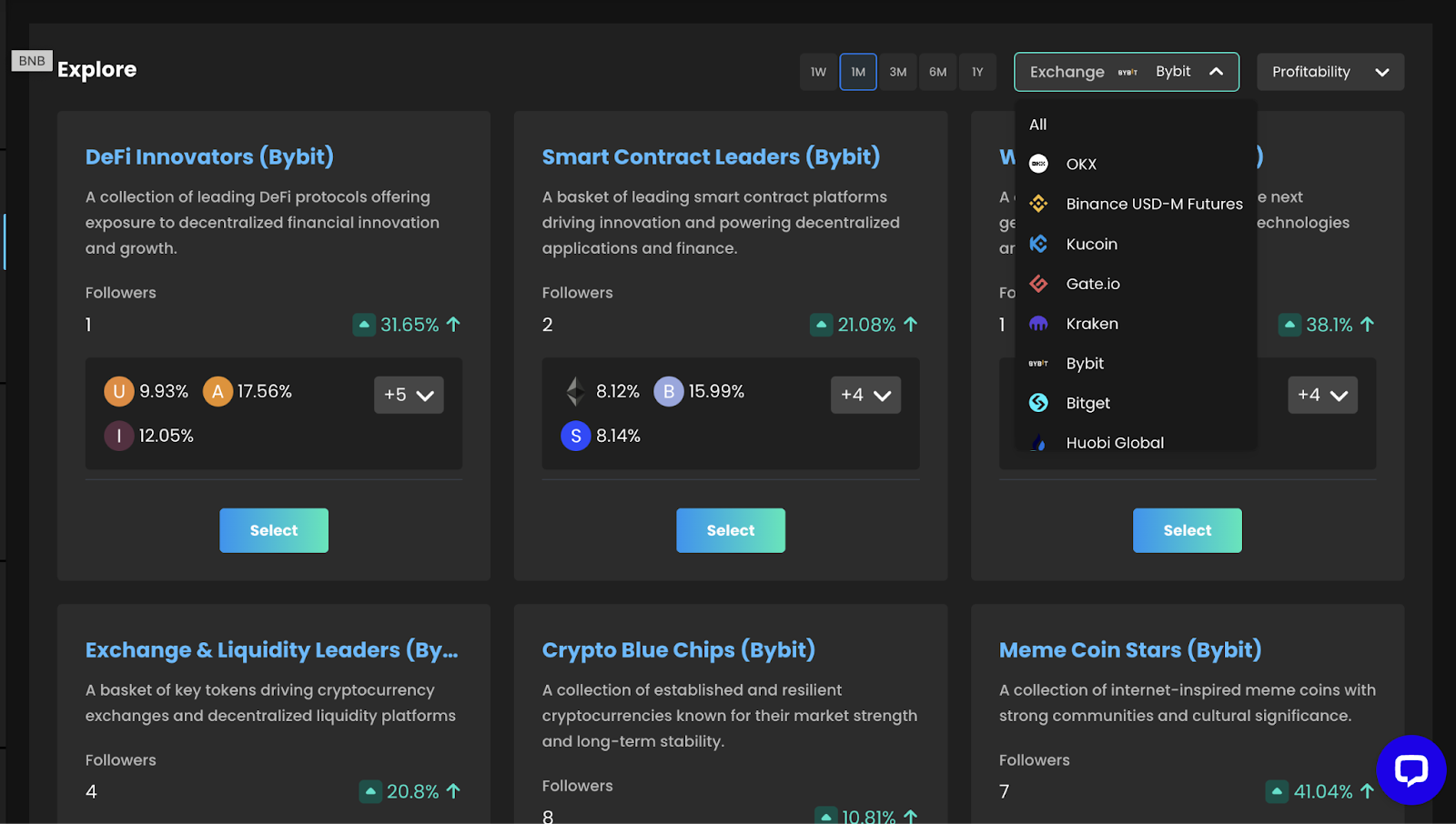Screen dimensions: 1456x824
Task: Choose Bybit from the exchange list
Action: (x=1136, y=363)
